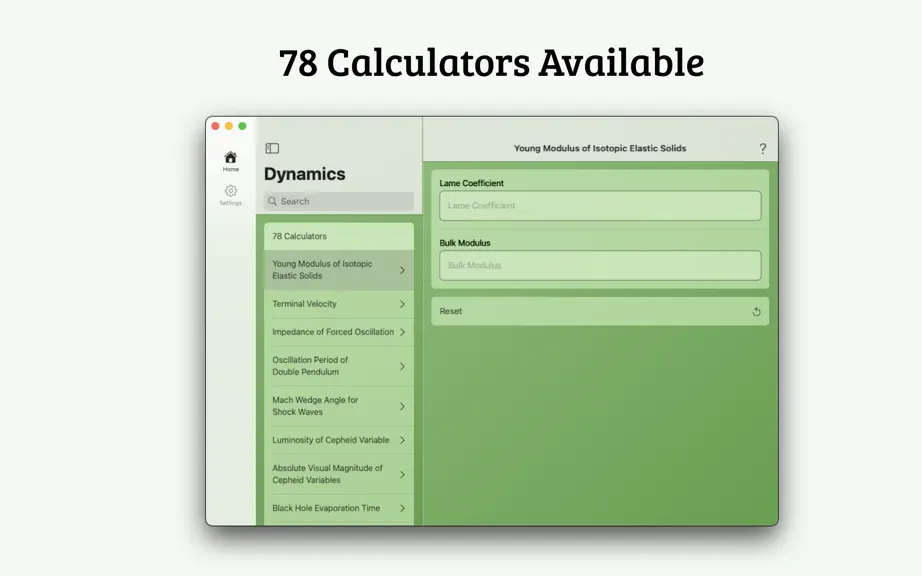Focus the Bulk Modulus input field
This screenshot has height=576, width=922.
pyautogui.click(x=600, y=266)
